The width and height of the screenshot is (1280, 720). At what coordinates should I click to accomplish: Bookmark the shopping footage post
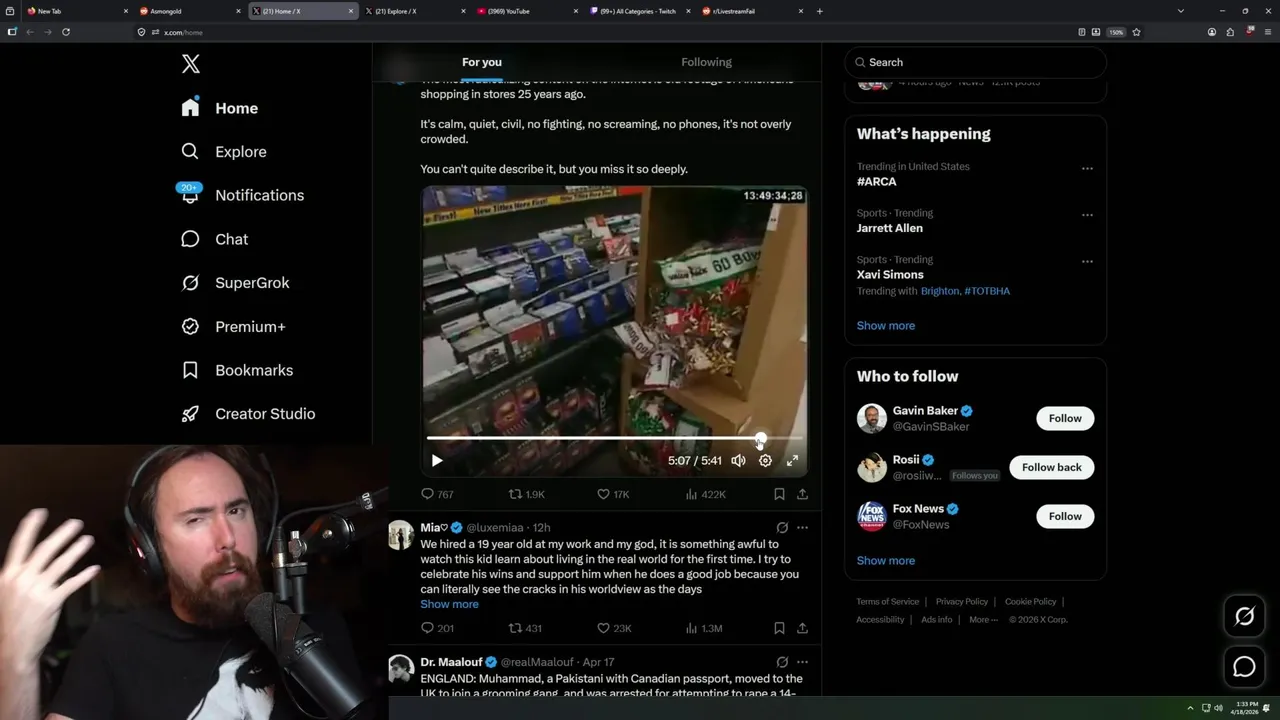(x=779, y=494)
